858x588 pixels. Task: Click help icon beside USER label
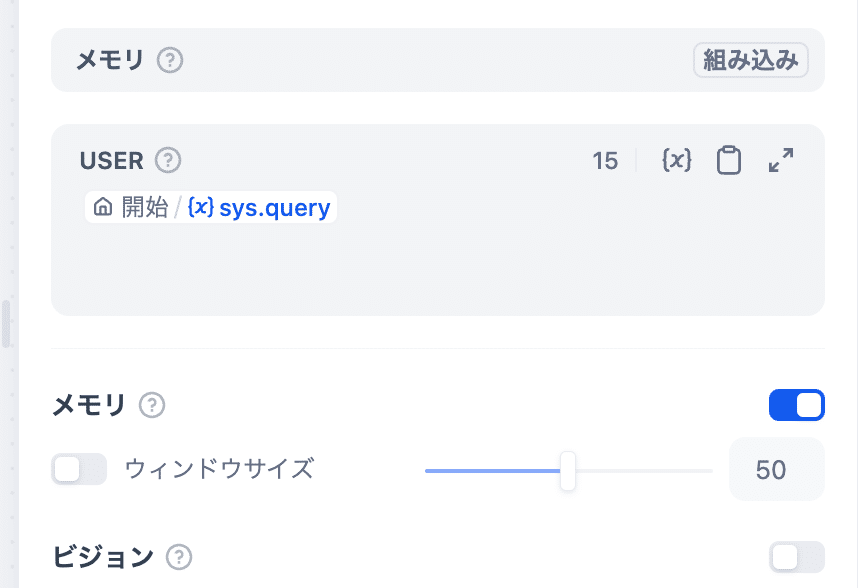168,160
